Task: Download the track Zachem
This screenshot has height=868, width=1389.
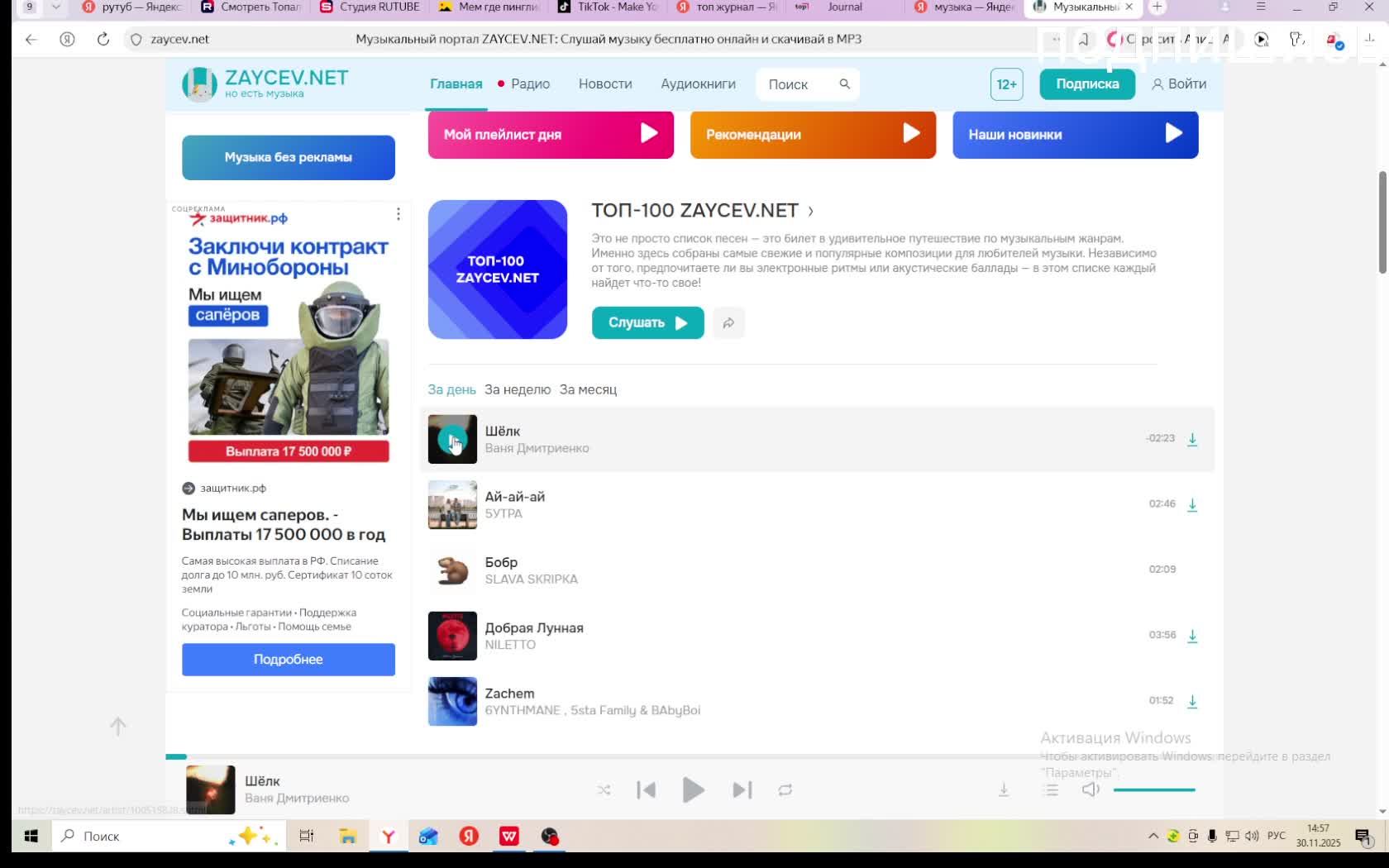Action: point(1192,701)
